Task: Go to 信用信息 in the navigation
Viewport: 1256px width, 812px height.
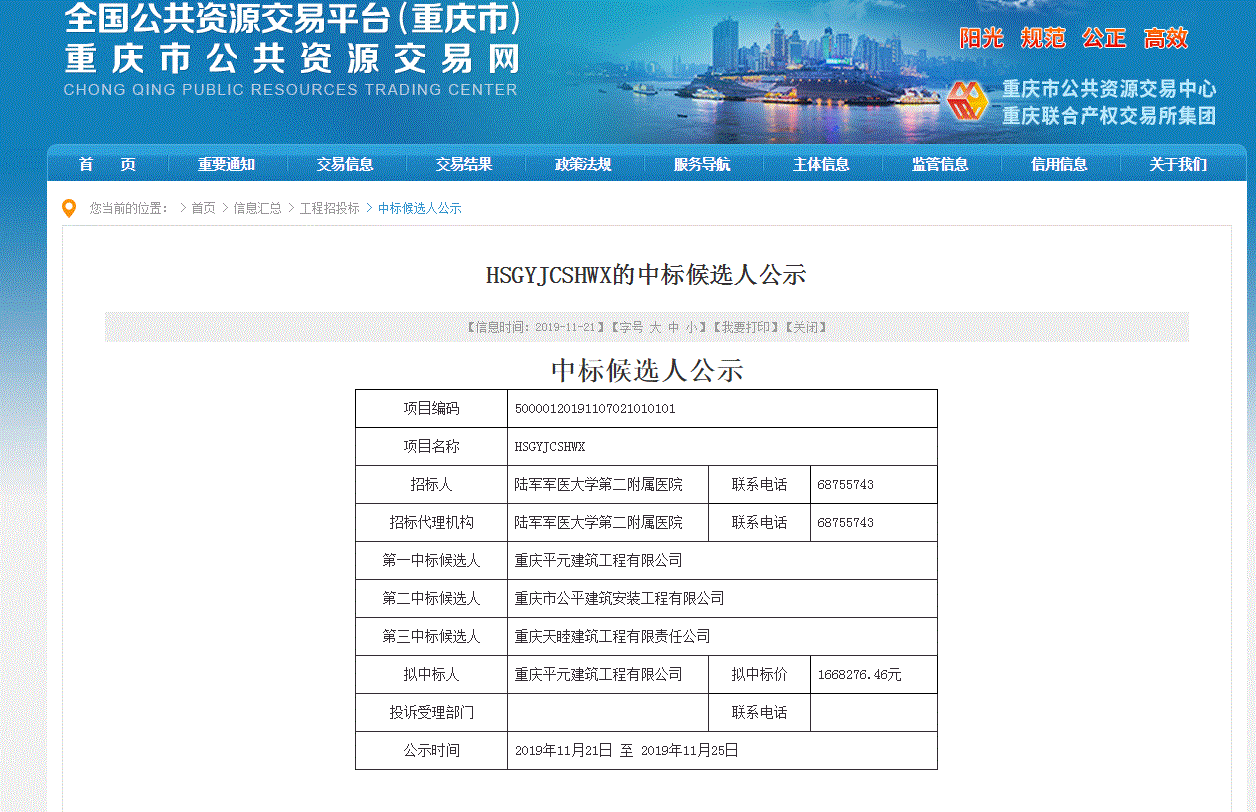Action: coord(1059,165)
